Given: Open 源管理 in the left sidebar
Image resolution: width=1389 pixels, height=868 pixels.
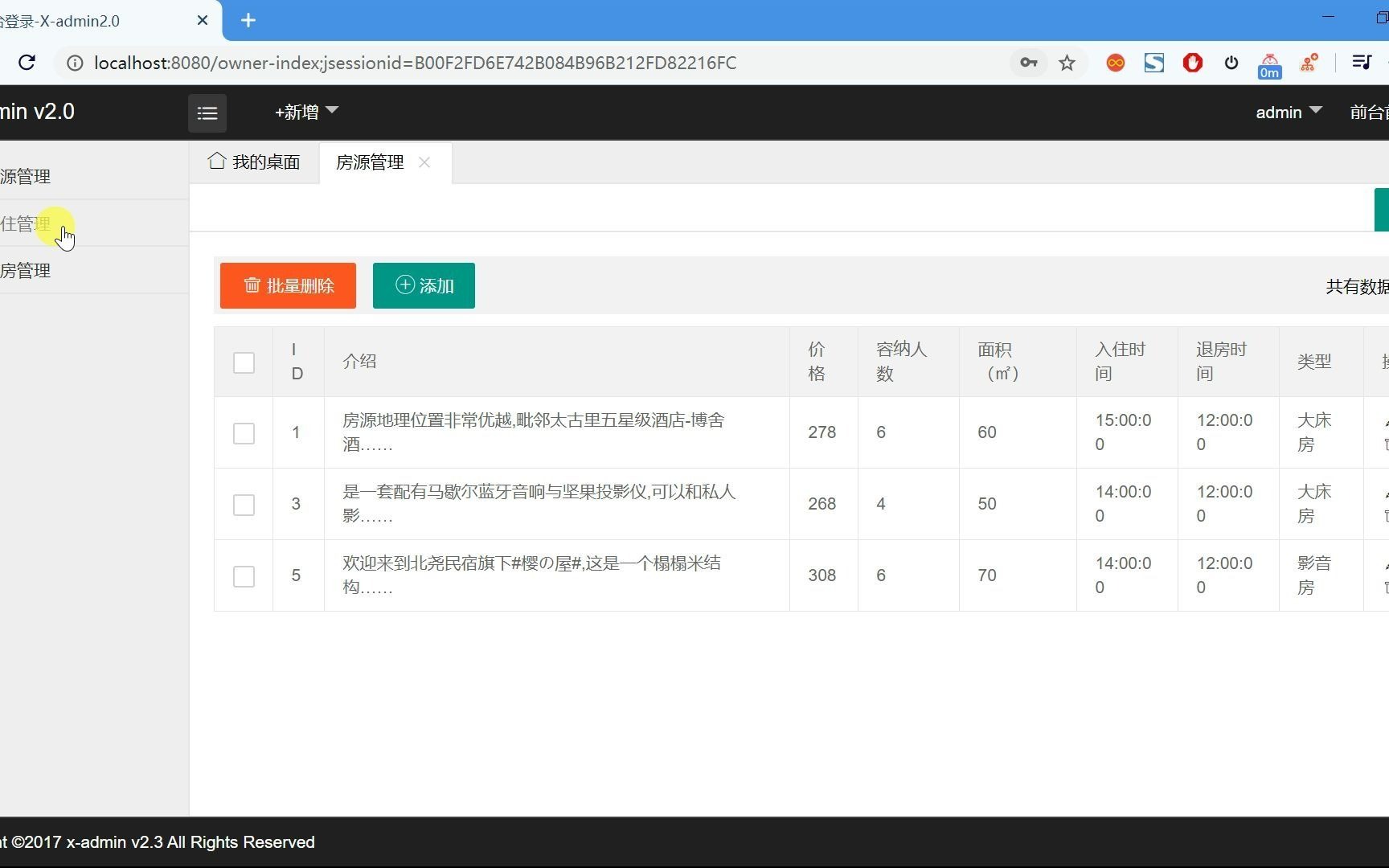Looking at the screenshot, I should 94,177.
